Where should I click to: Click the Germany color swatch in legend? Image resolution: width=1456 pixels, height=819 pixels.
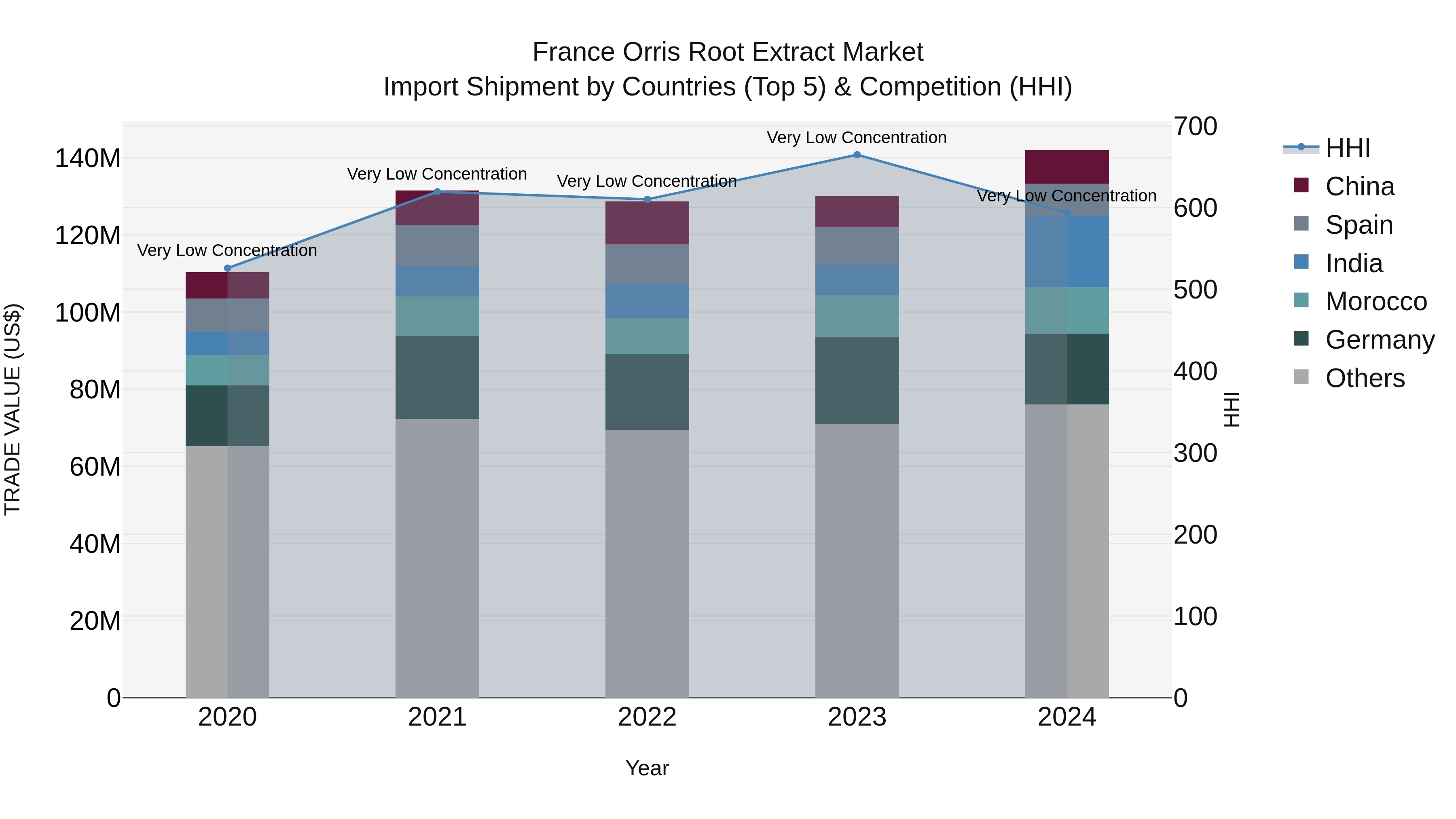point(1301,338)
